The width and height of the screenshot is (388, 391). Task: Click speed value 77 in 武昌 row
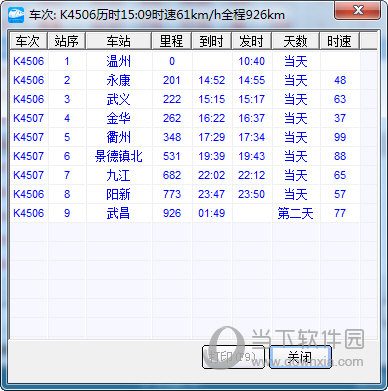[x=340, y=213]
